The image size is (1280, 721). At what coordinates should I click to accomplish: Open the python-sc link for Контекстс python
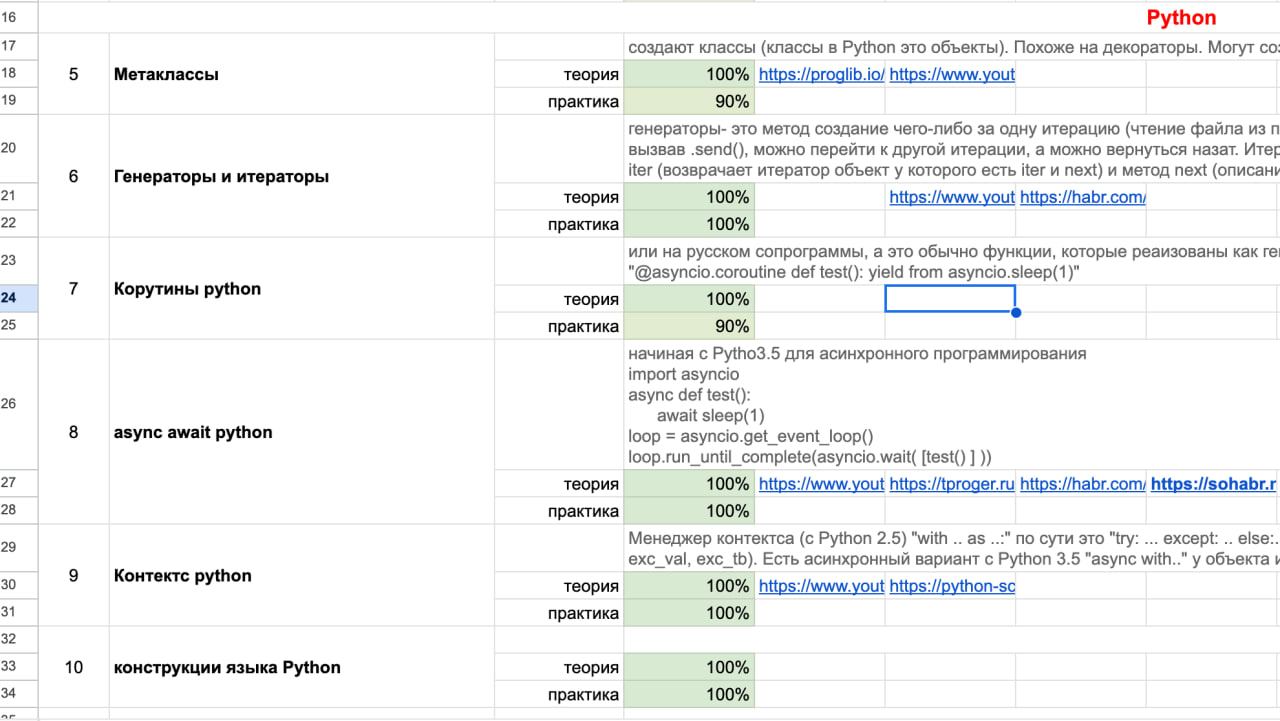tap(951, 586)
